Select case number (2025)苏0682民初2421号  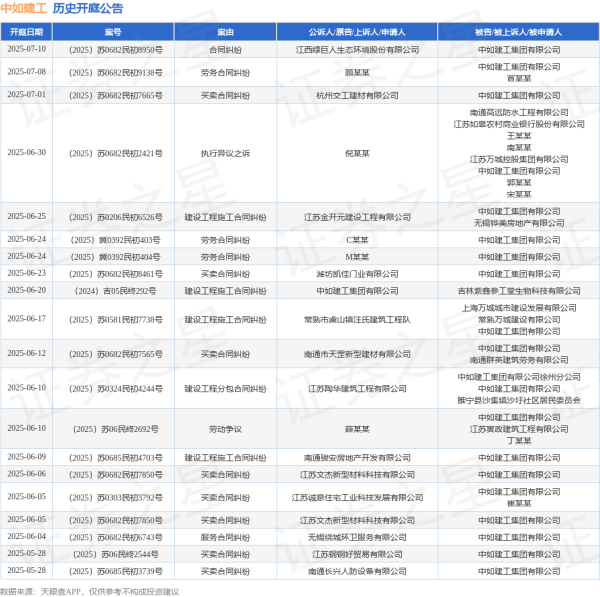point(116,153)
